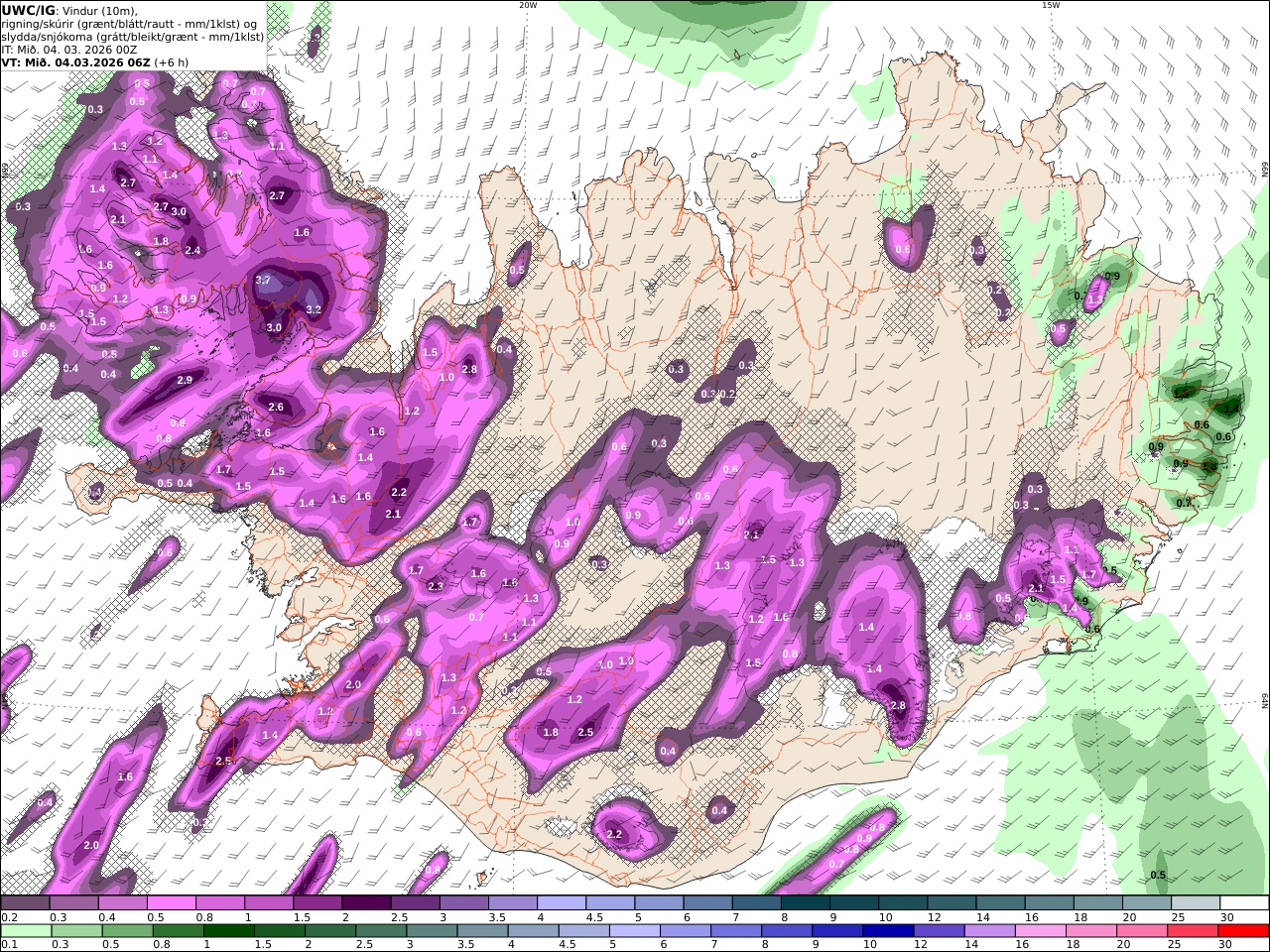This screenshot has height=952, width=1270.
Task: Click the pale green 0.1 rain legend swatch
Action: 26,931
